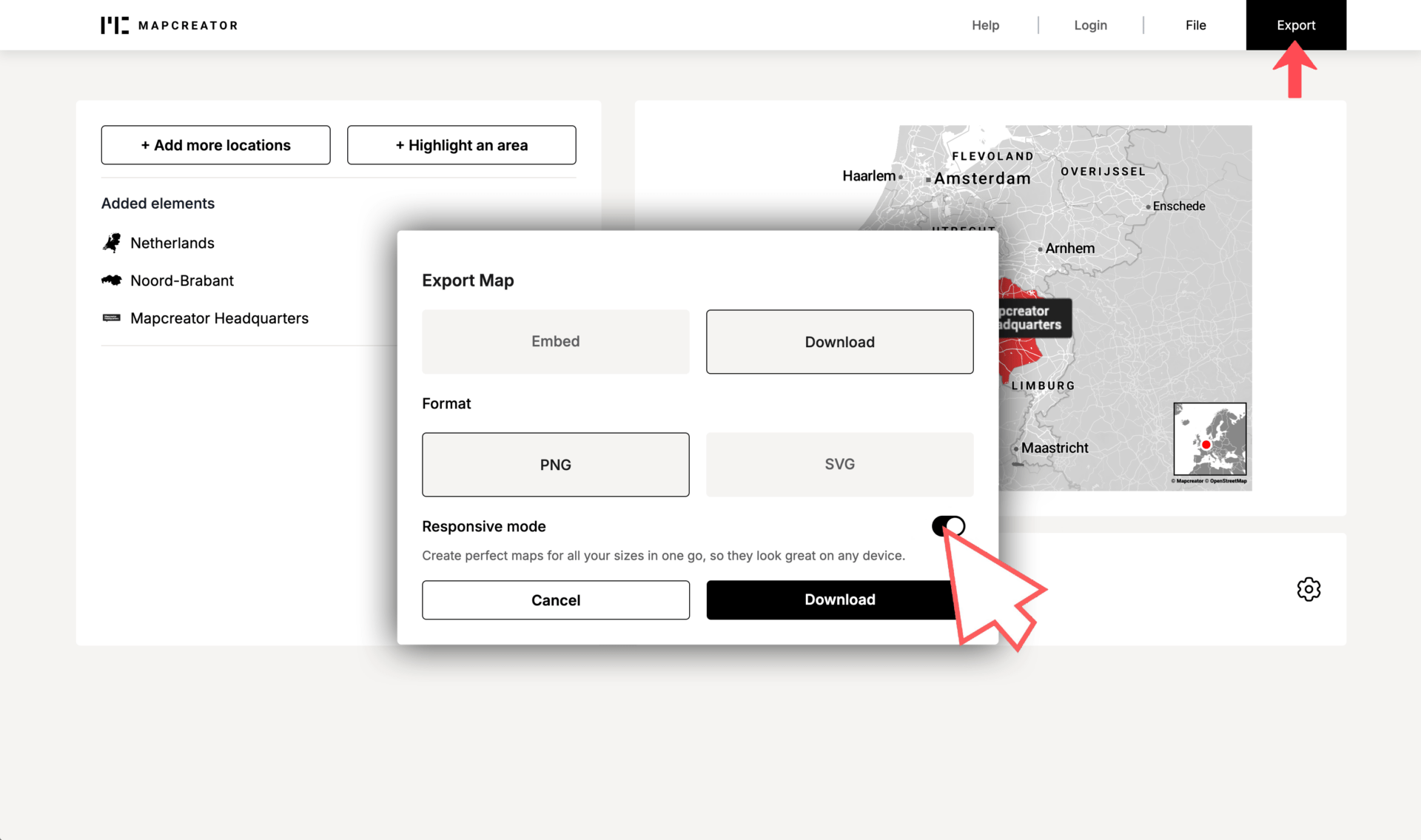
Task: Open the Export menu
Action: coord(1295,24)
